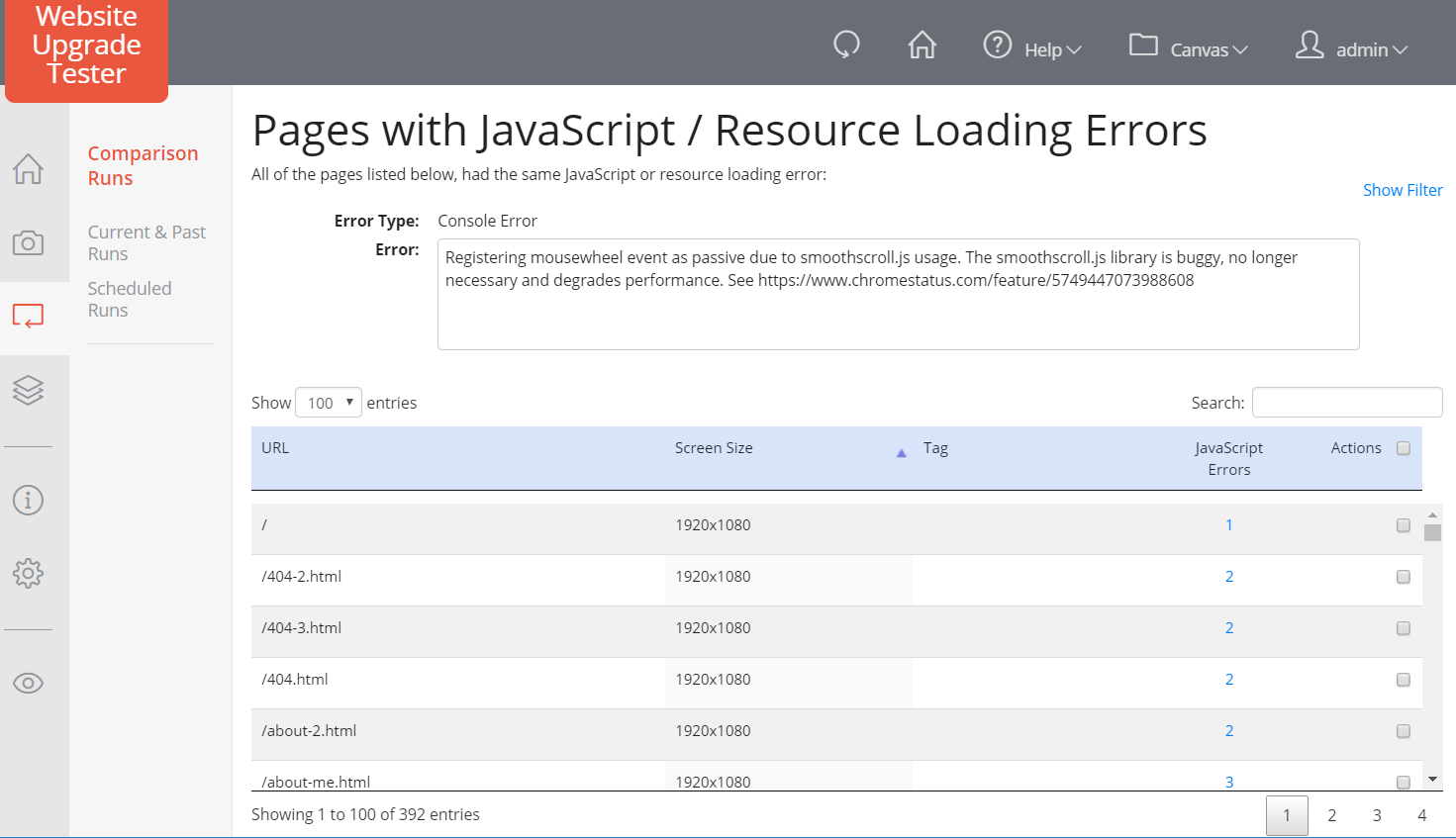The width and height of the screenshot is (1456, 838).
Task: Open errors count 2 for /404-3.html
Action: coord(1229,628)
